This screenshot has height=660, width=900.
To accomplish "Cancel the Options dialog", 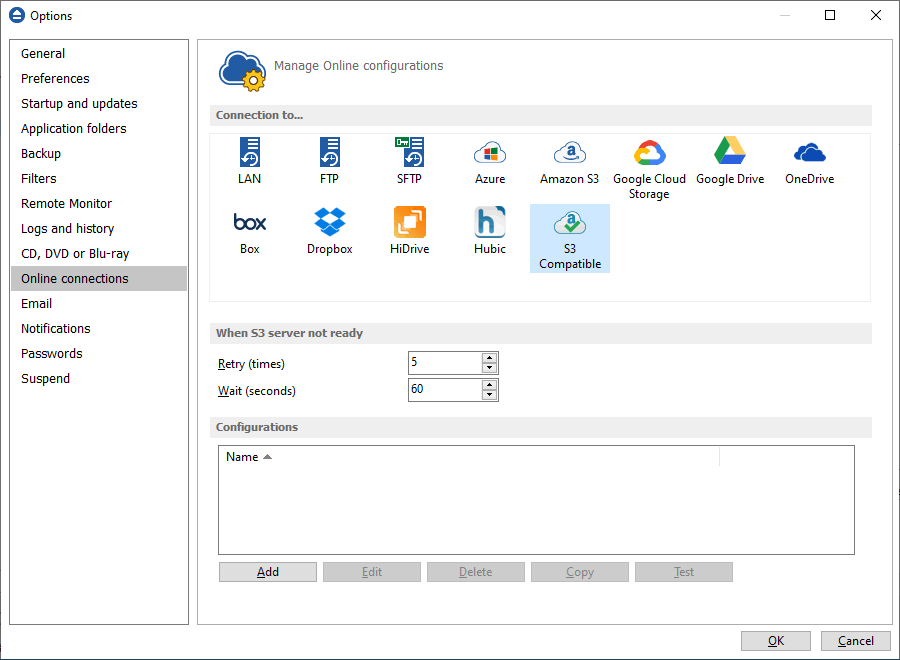I will click(856, 641).
